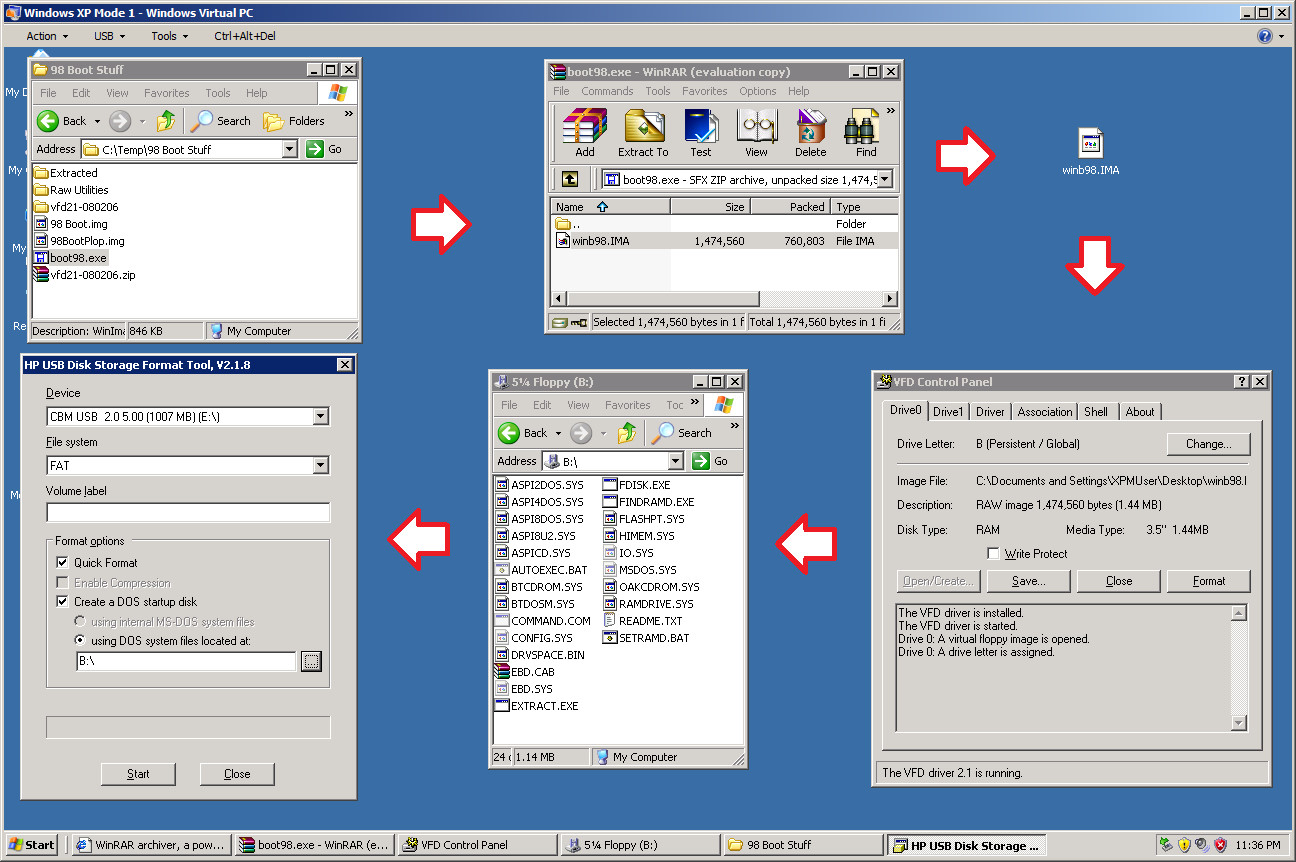The image size is (1296, 862).
Task: Open the File system dropdown showing FAT
Action: 320,466
